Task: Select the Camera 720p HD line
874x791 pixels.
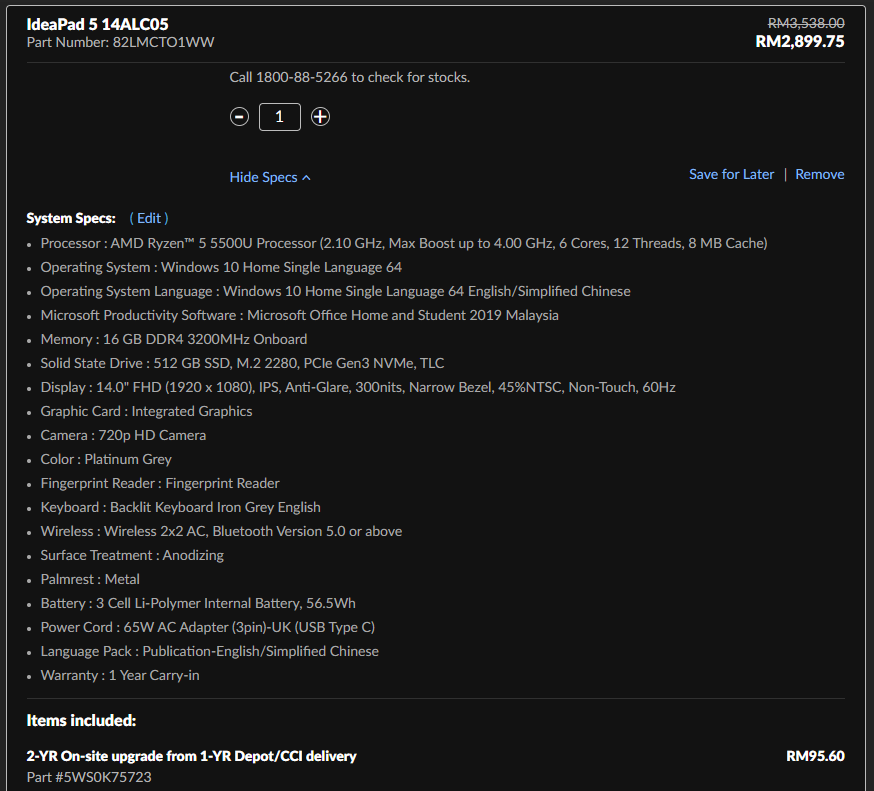Action: click(x=123, y=435)
